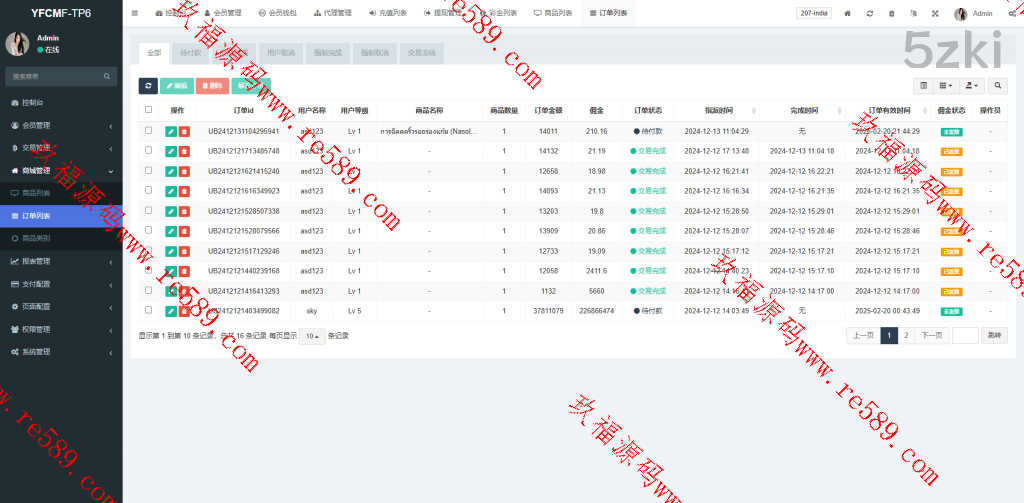Tick the checkbox for the sky user's order
This screenshot has width=1024, height=503.
pos(149,310)
